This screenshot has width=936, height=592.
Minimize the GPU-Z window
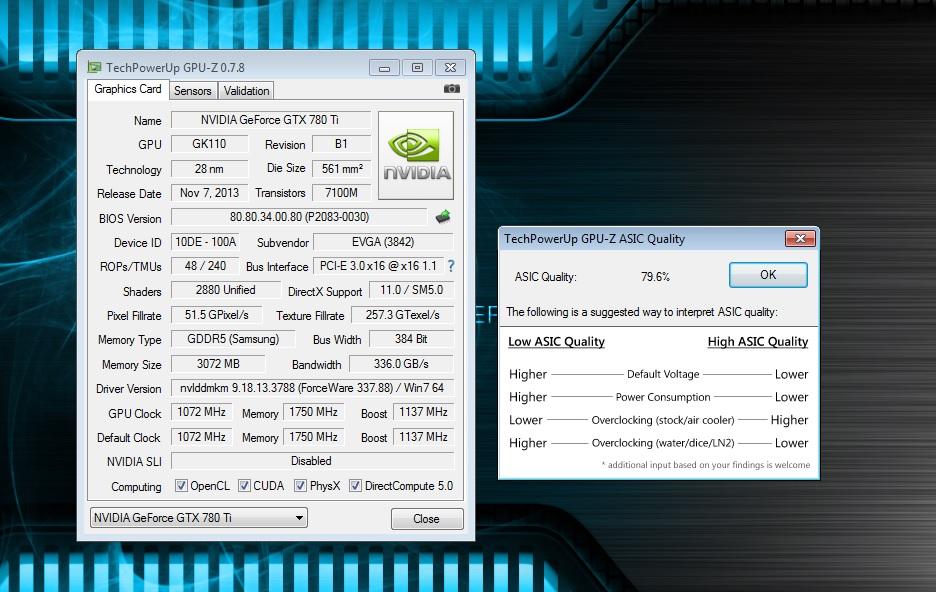pyautogui.click(x=384, y=68)
